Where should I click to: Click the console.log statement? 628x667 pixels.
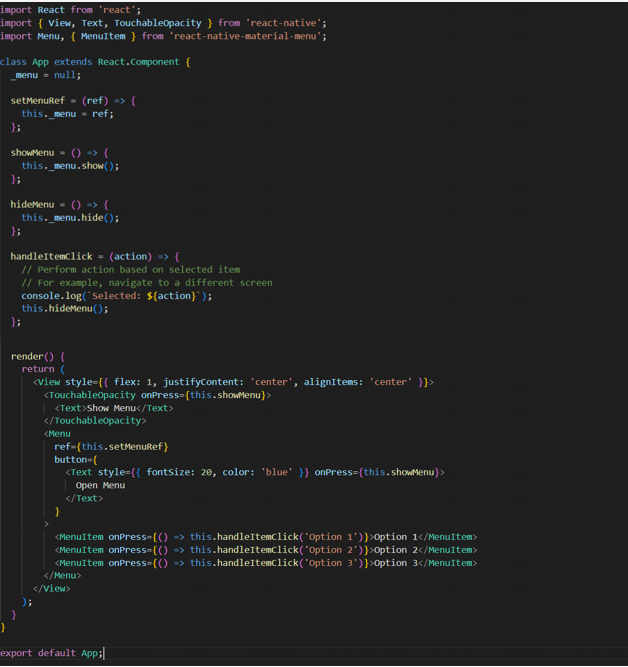pyautogui.click(x=116, y=295)
